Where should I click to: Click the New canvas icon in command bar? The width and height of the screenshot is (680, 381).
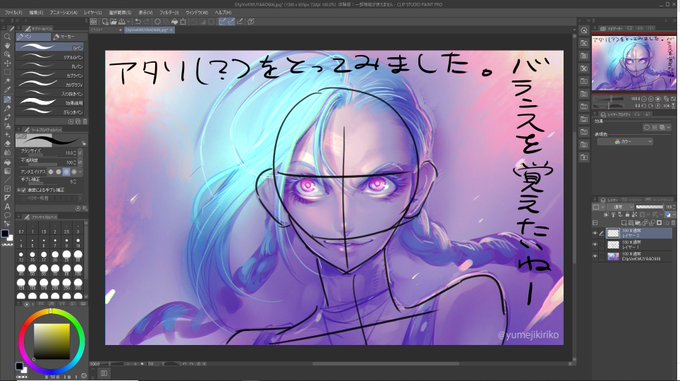[105, 21]
